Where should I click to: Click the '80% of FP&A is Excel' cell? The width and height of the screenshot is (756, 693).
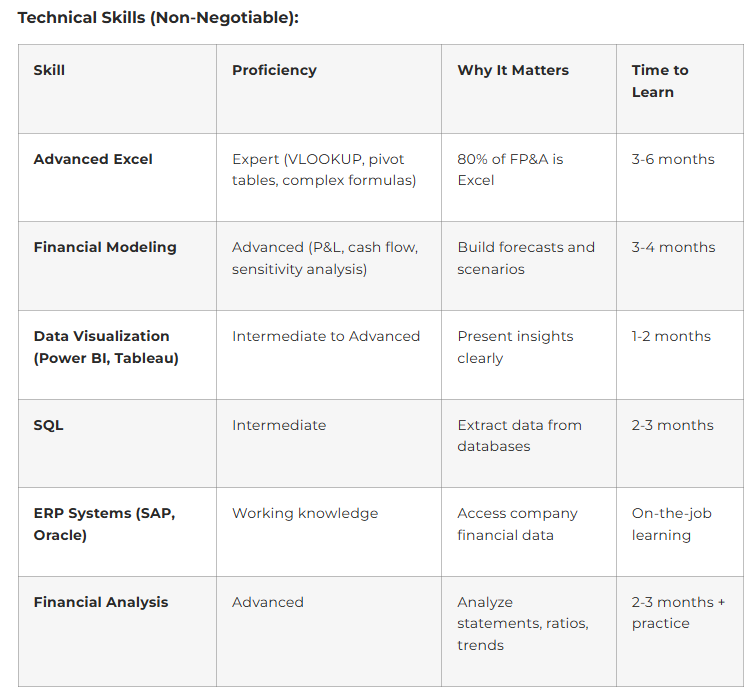click(510, 170)
